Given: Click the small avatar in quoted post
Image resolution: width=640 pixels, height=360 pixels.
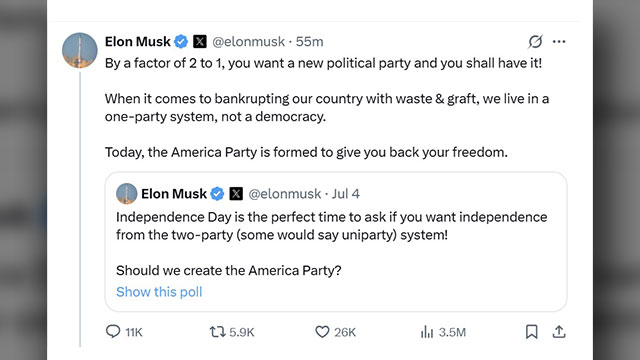Looking at the screenshot, I should pyautogui.click(x=127, y=193).
